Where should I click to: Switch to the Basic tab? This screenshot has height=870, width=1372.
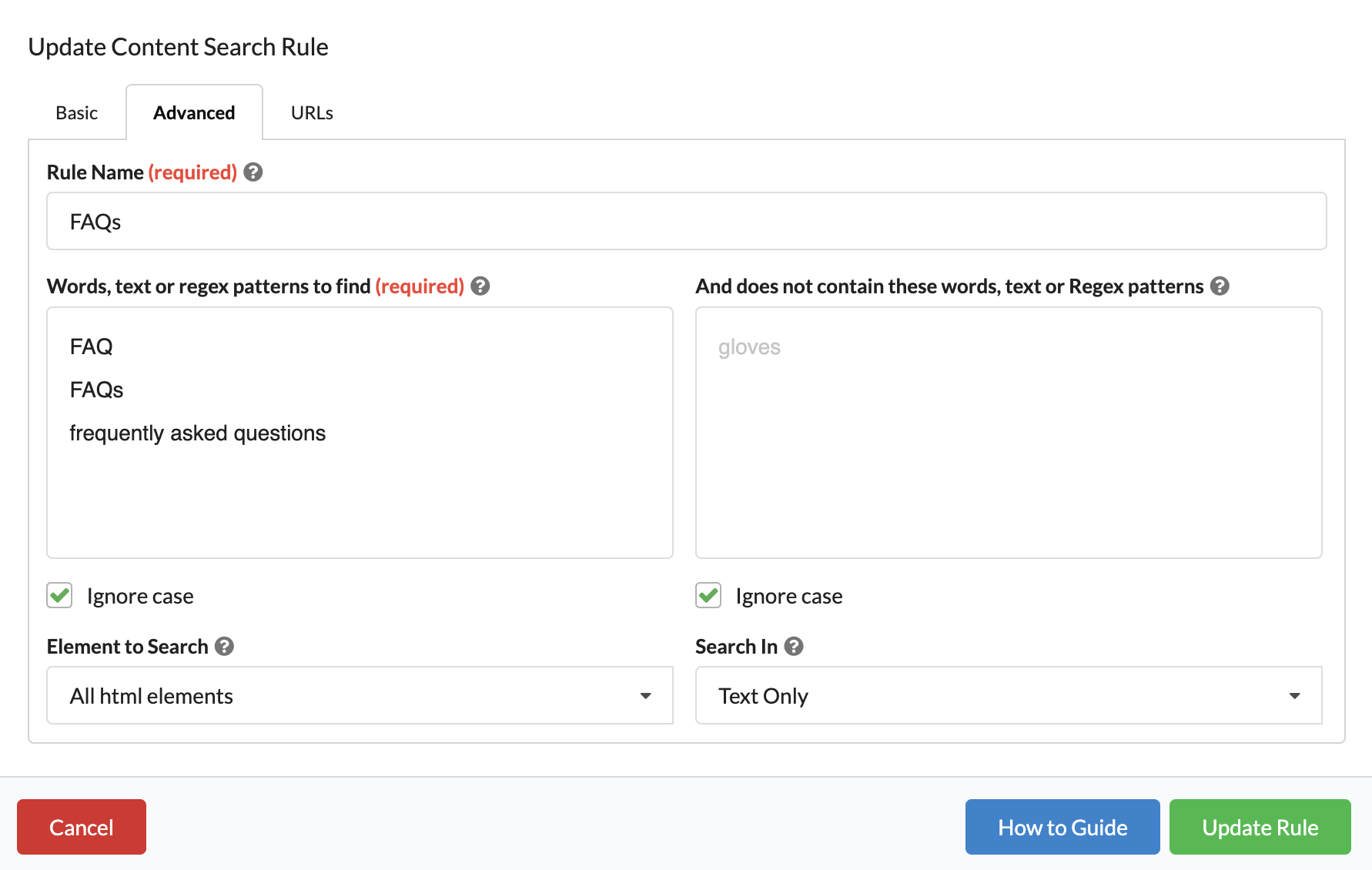pyautogui.click(x=77, y=113)
